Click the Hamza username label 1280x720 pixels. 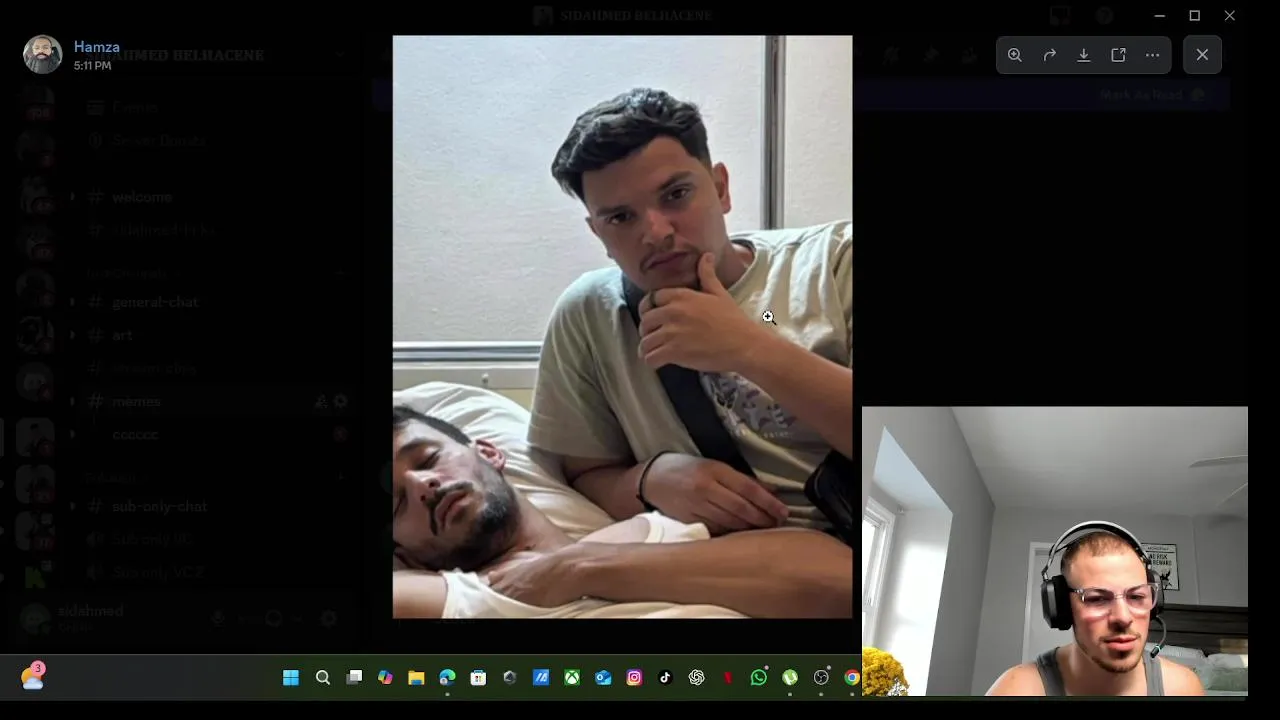click(x=97, y=47)
